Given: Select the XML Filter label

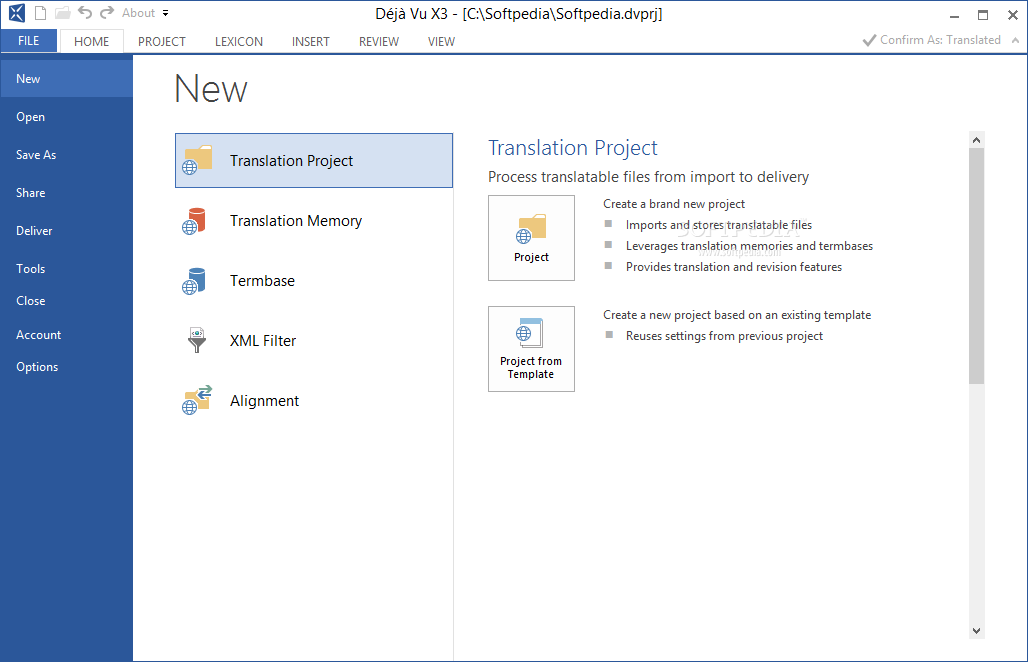Looking at the screenshot, I should 263,341.
